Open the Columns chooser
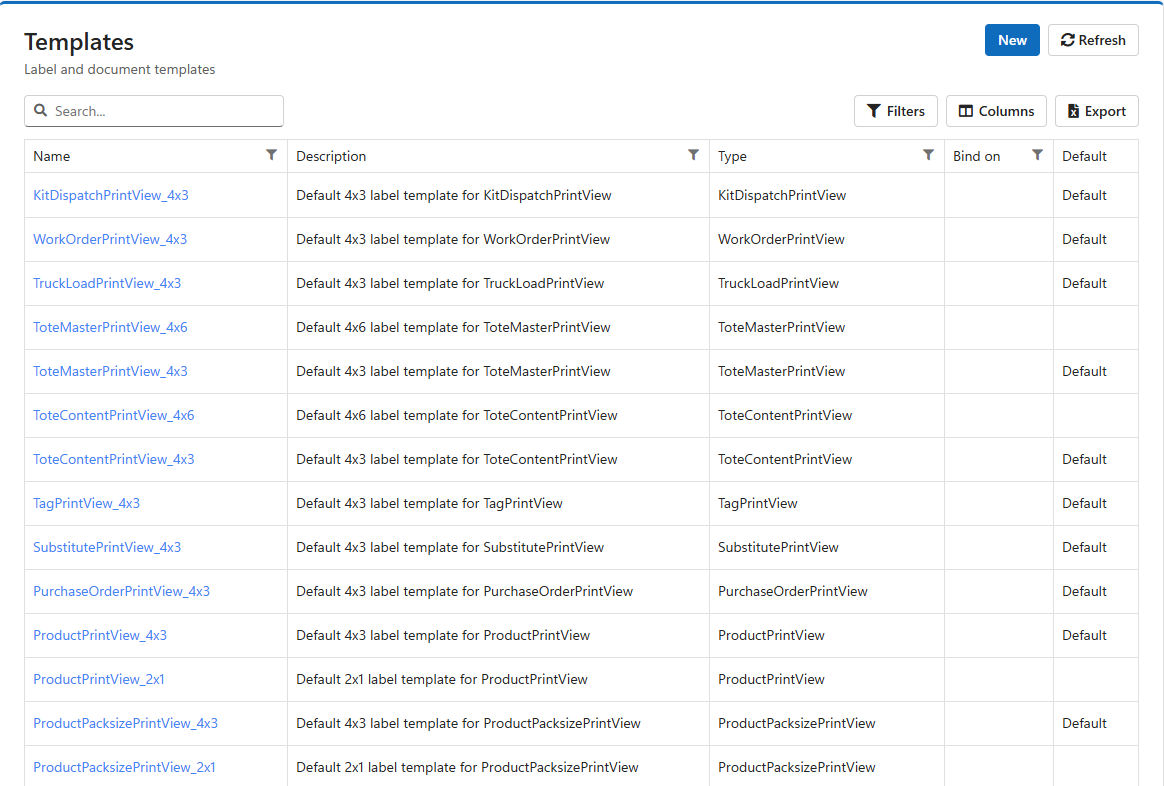This screenshot has width=1164, height=786. 995,111
